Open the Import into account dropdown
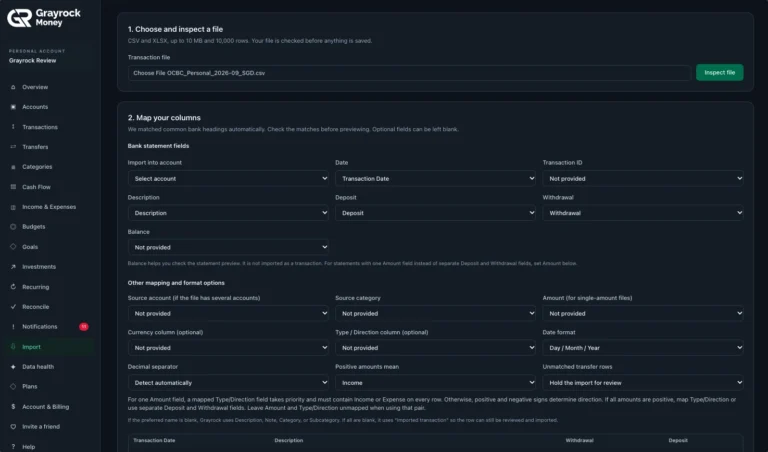This screenshot has width=768, height=452. [228, 179]
